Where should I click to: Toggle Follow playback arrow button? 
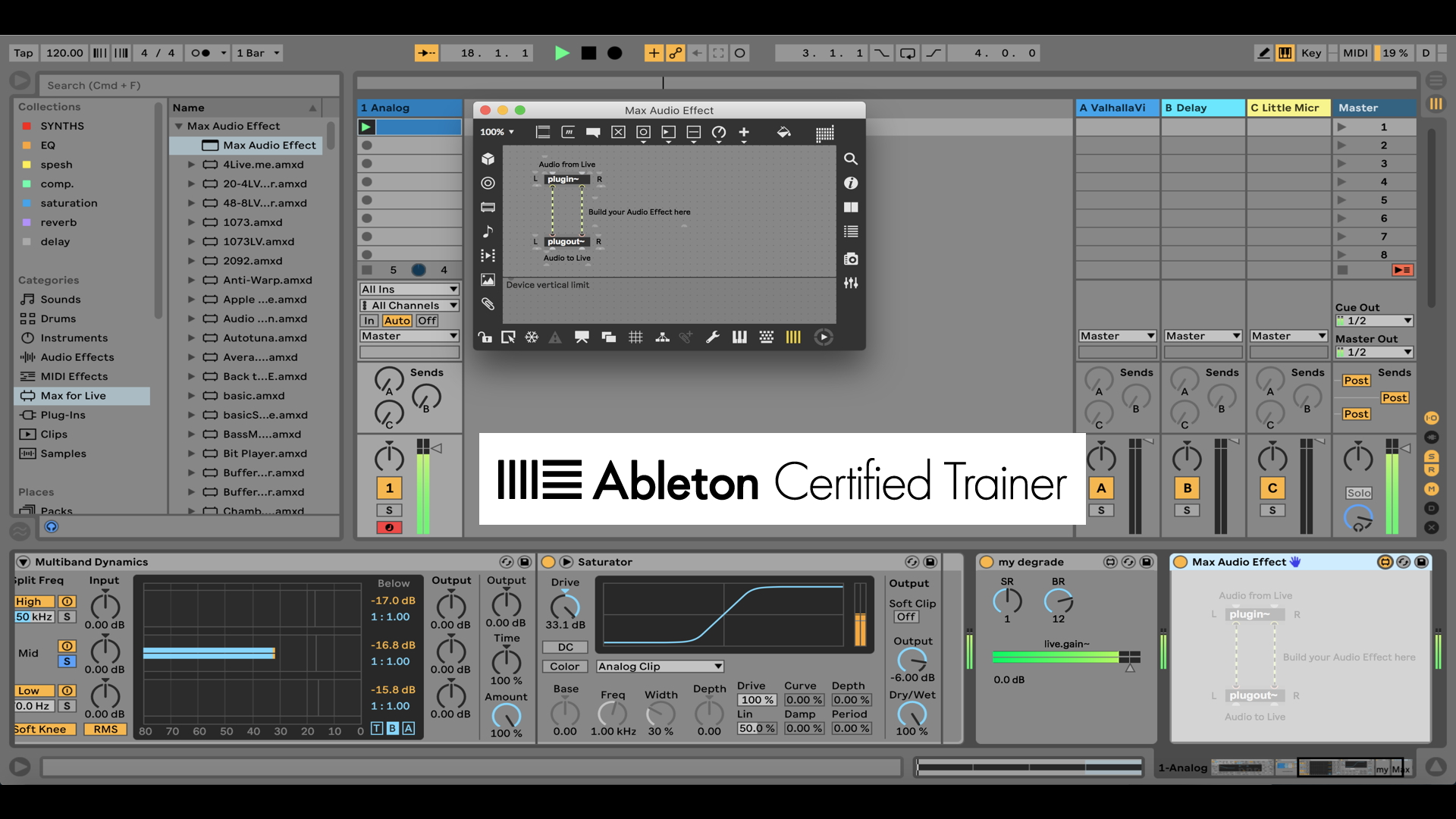[x=427, y=53]
